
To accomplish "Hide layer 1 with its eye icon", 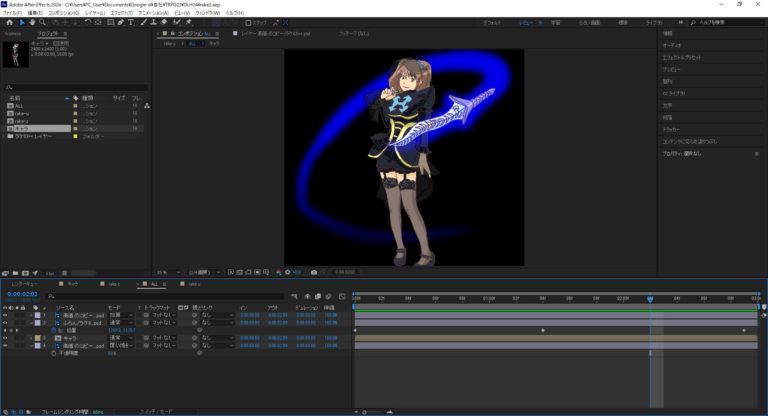I will click(x=5, y=316).
